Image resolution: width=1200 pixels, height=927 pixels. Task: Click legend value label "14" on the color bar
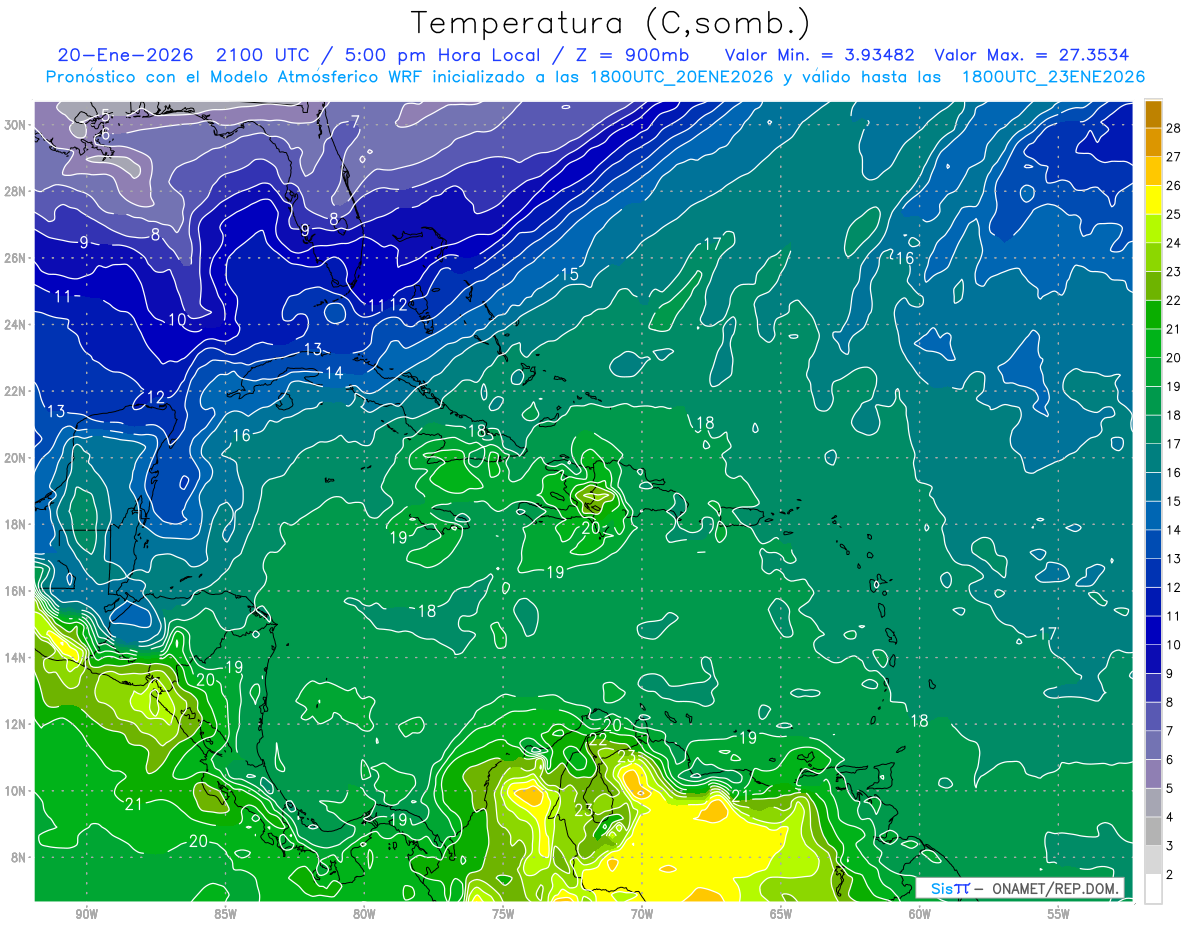coord(1175,530)
